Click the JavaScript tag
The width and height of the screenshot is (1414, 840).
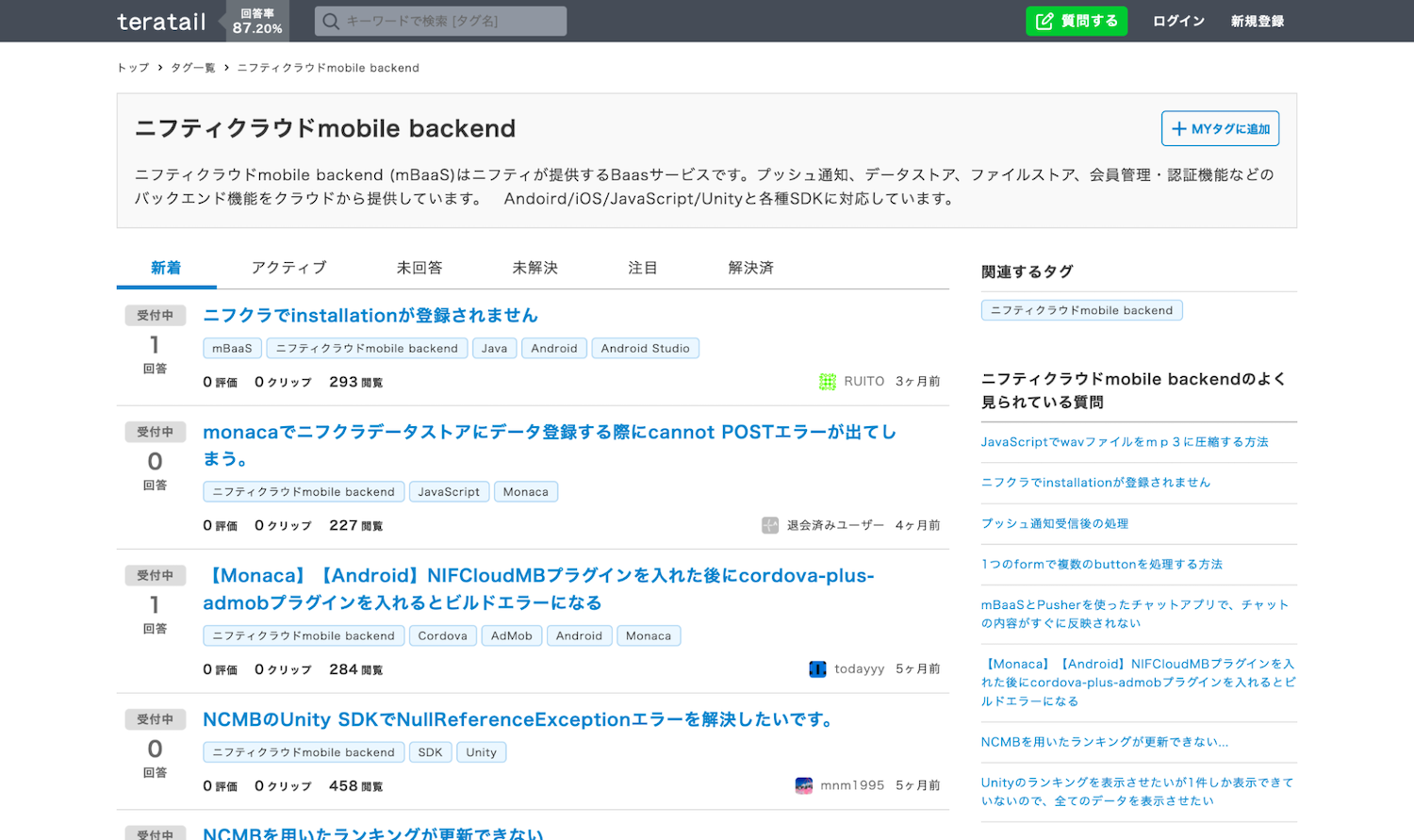pyautogui.click(x=449, y=491)
